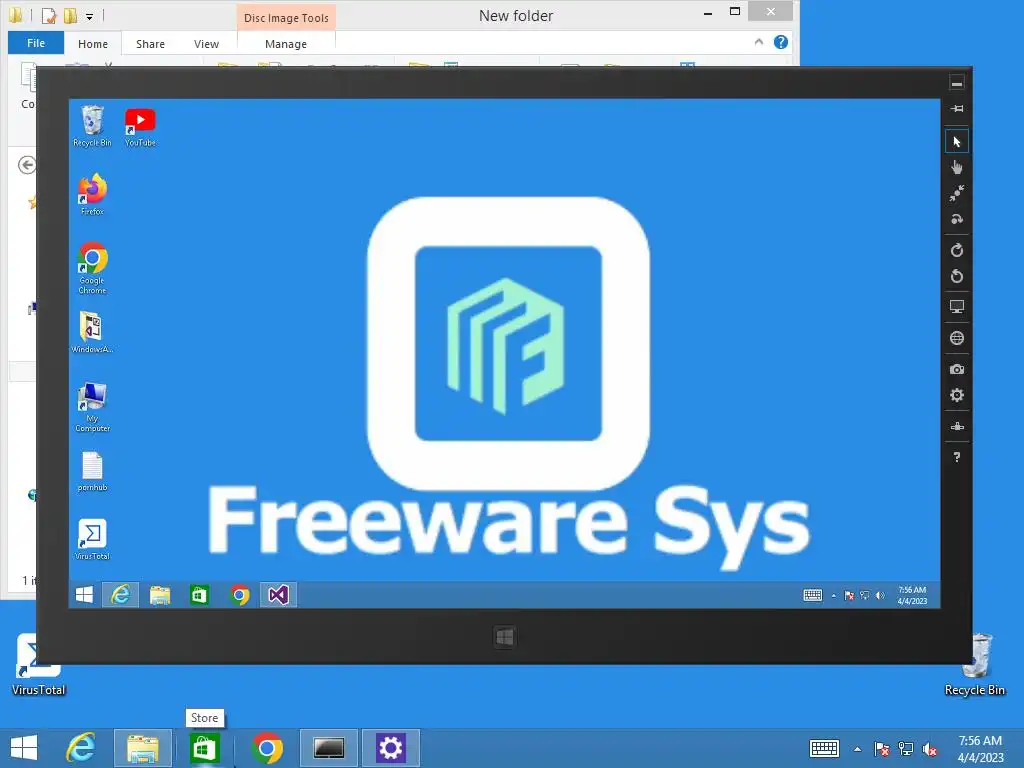Open YouTube shortcut in simulator desktop

(x=140, y=127)
